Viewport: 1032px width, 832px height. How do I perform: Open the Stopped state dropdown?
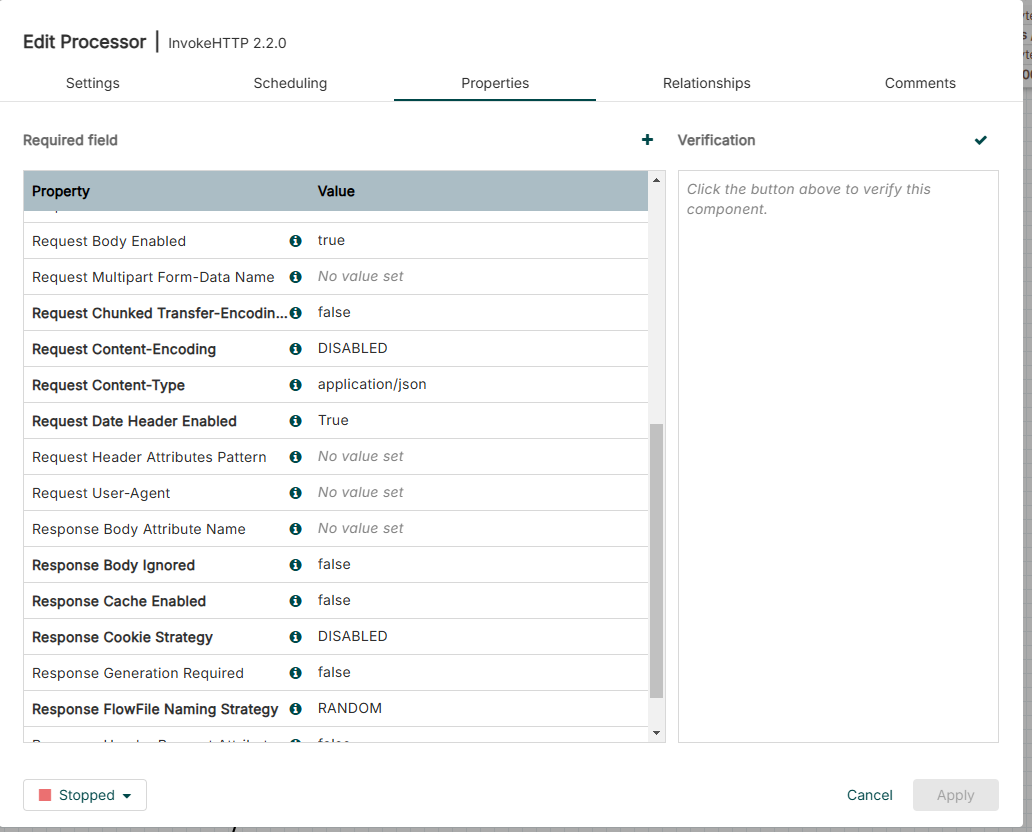pyautogui.click(x=84, y=795)
